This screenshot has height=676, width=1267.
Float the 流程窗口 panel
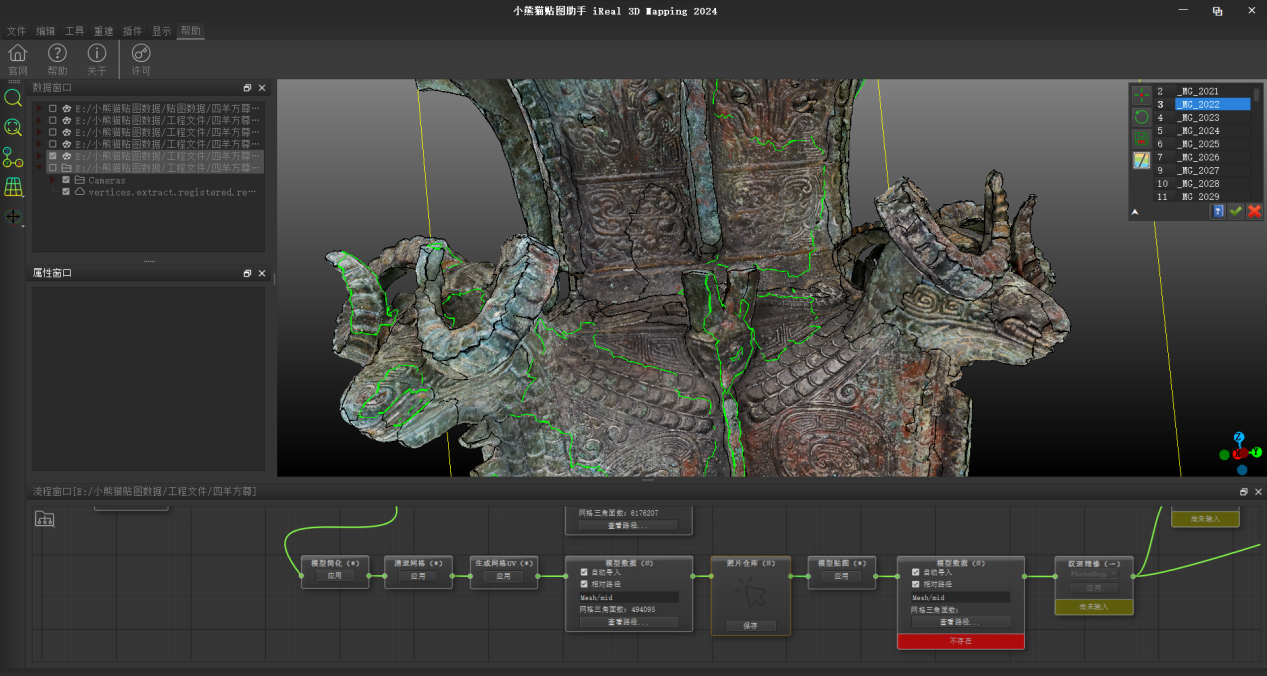pyautogui.click(x=1244, y=492)
